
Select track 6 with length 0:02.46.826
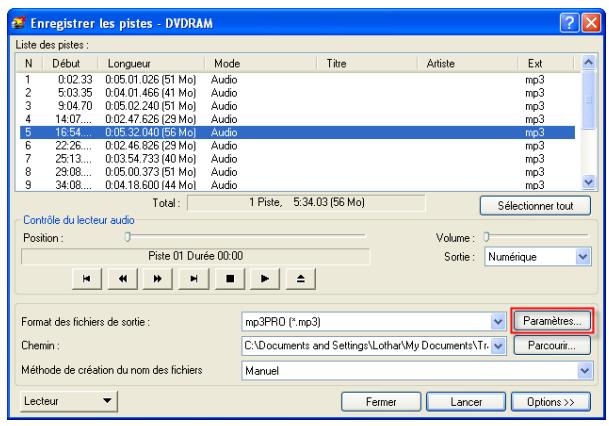tap(298, 146)
